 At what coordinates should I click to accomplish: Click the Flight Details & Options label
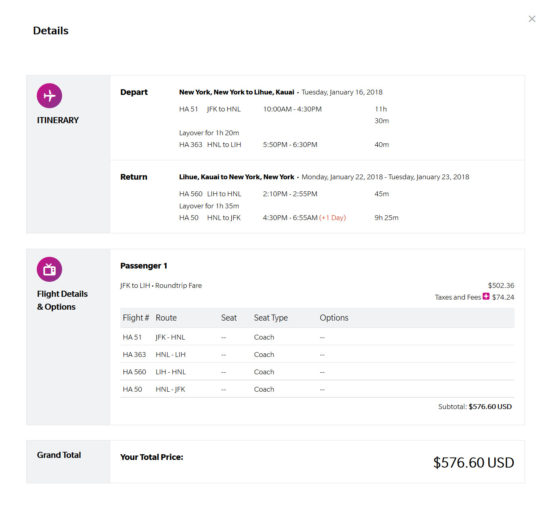[x=62, y=300]
